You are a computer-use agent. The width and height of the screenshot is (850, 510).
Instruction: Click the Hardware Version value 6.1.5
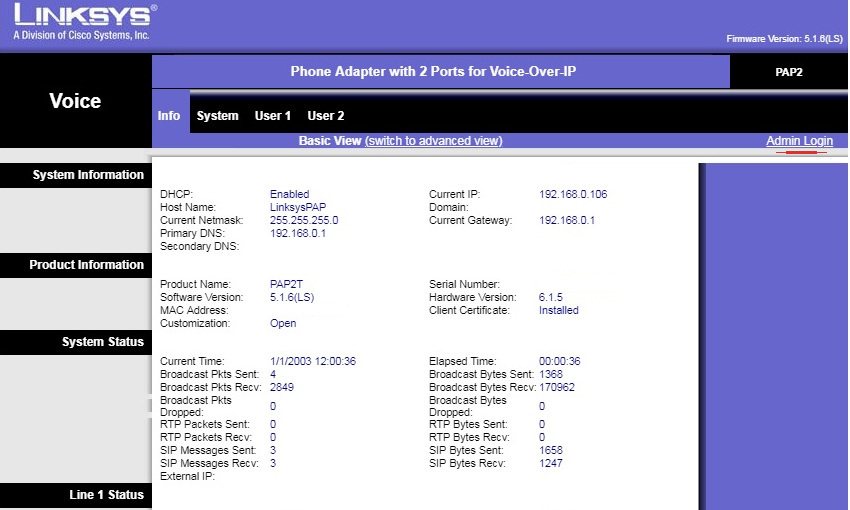coord(550,297)
